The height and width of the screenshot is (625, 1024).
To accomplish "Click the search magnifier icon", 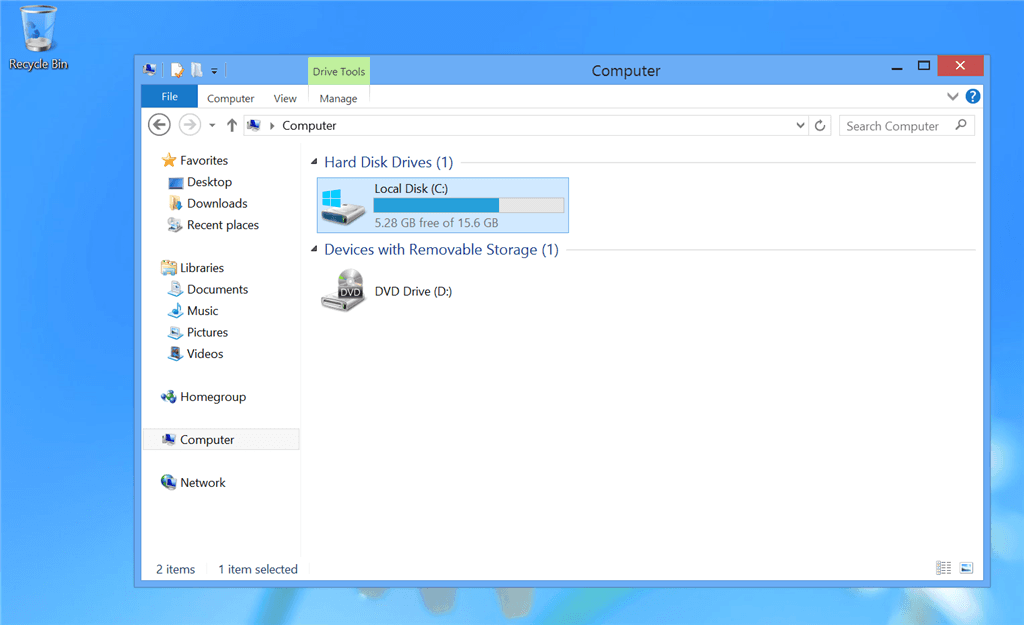I will tap(961, 125).
